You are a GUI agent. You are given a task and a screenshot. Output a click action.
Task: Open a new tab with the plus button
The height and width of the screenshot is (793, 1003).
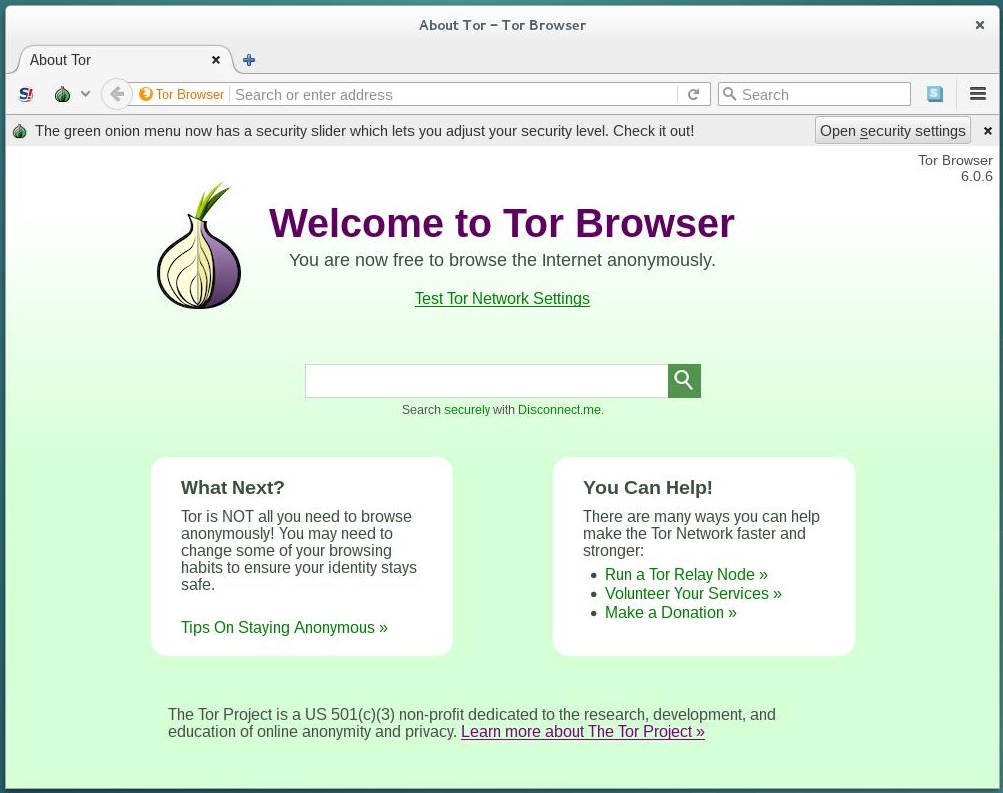coord(249,60)
